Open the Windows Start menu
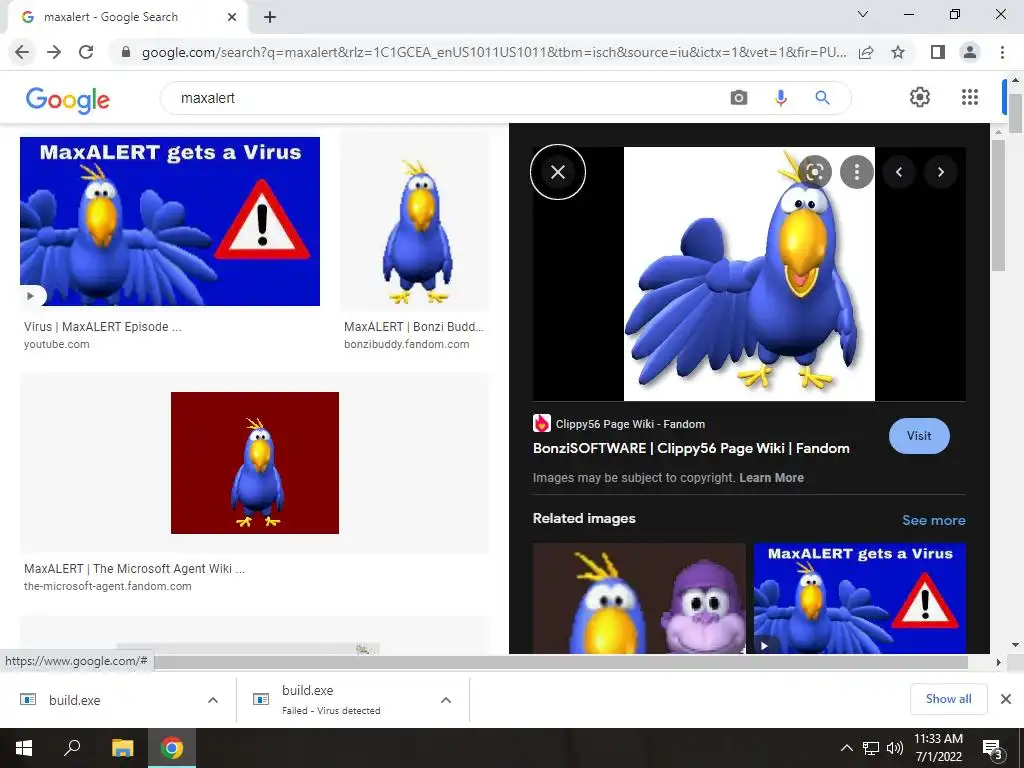The width and height of the screenshot is (1024, 768). click(x=24, y=748)
